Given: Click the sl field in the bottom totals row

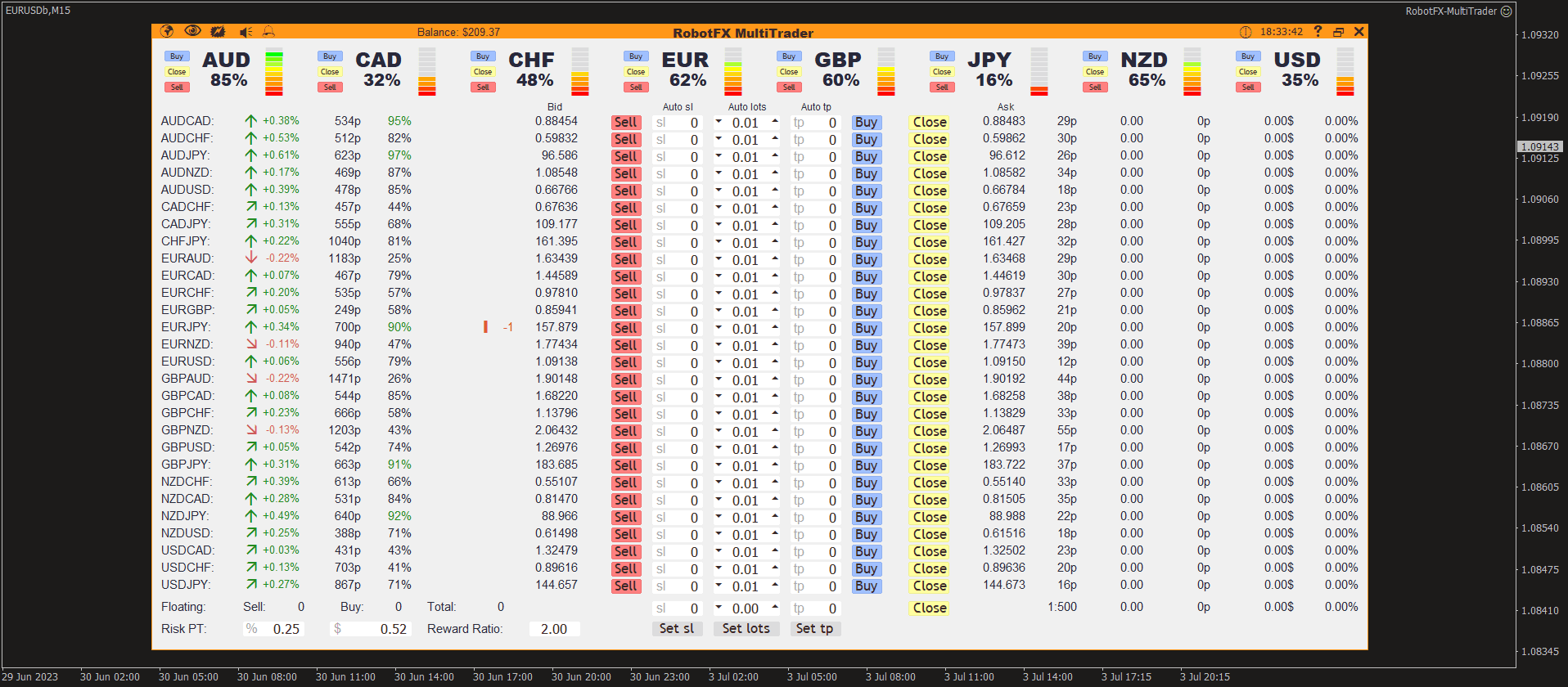Looking at the screenshot, I should [x=677, y=608].
